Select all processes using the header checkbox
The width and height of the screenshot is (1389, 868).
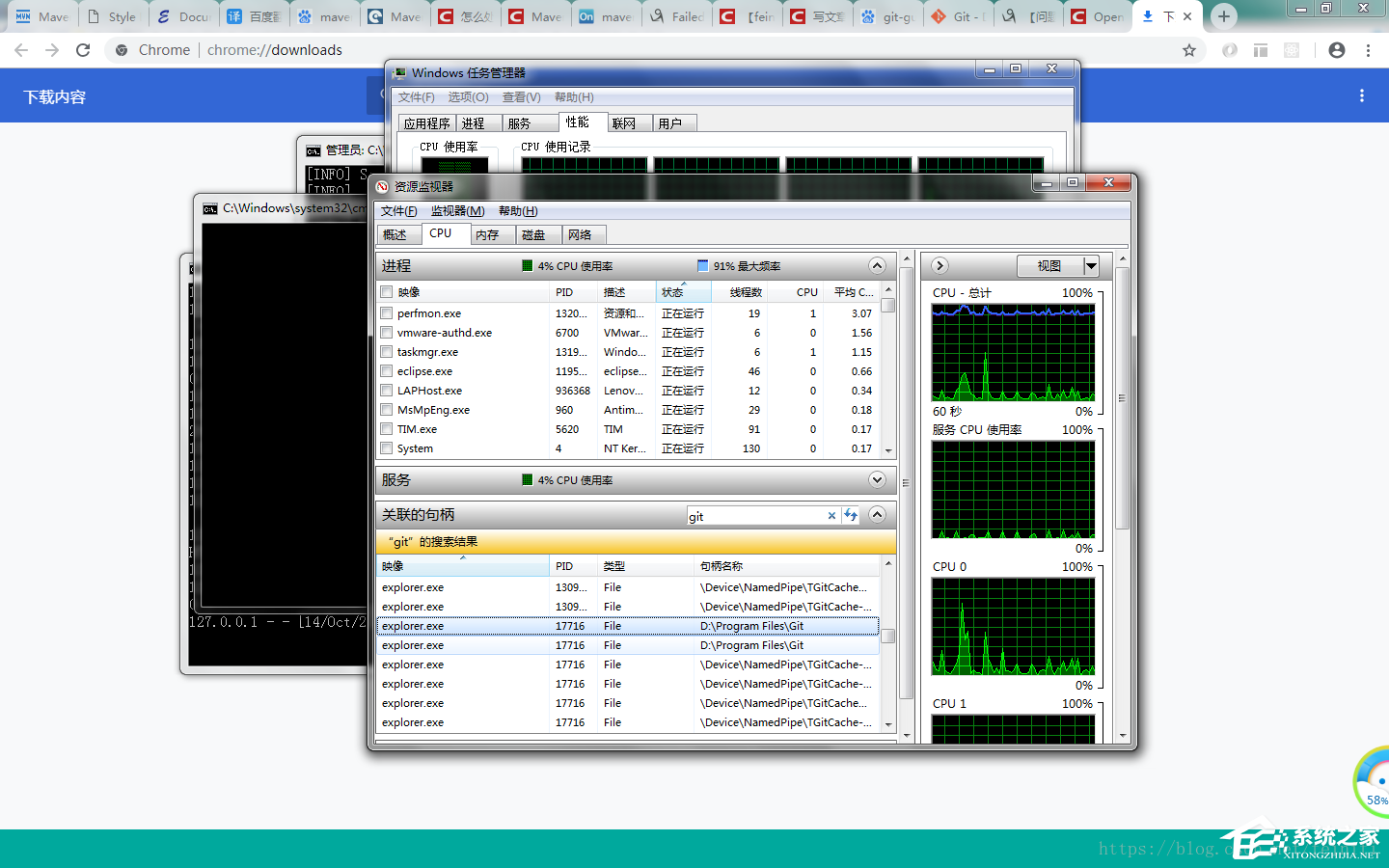pos(387,292)
